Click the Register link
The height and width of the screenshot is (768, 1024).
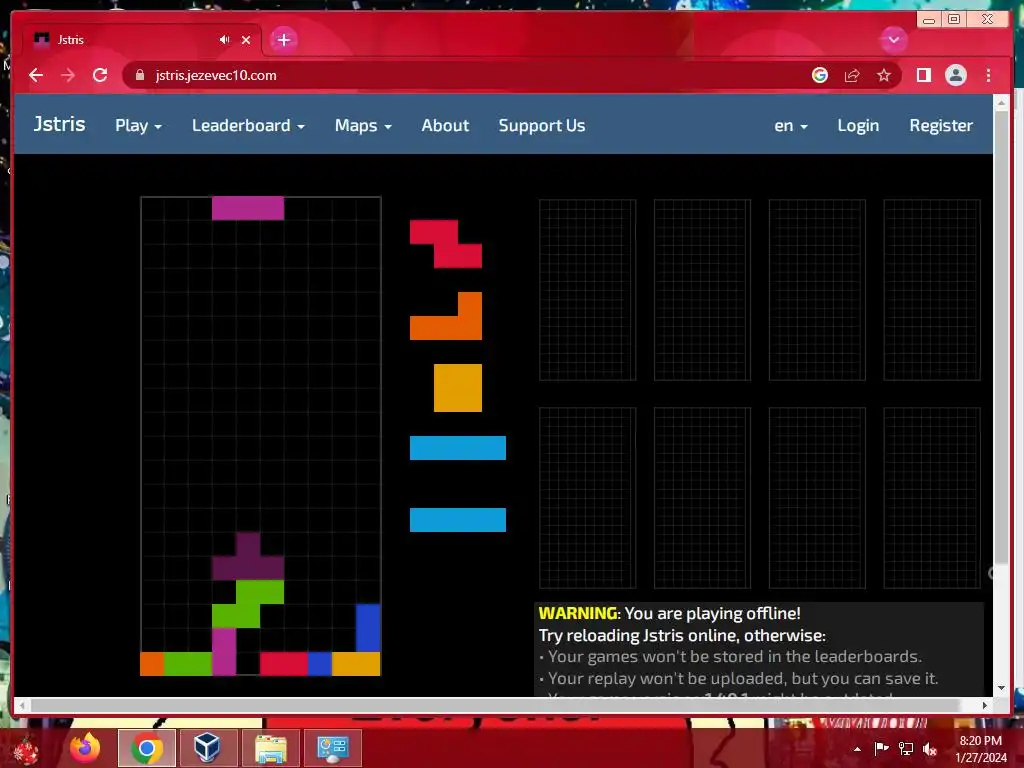(x=940, y=125)
